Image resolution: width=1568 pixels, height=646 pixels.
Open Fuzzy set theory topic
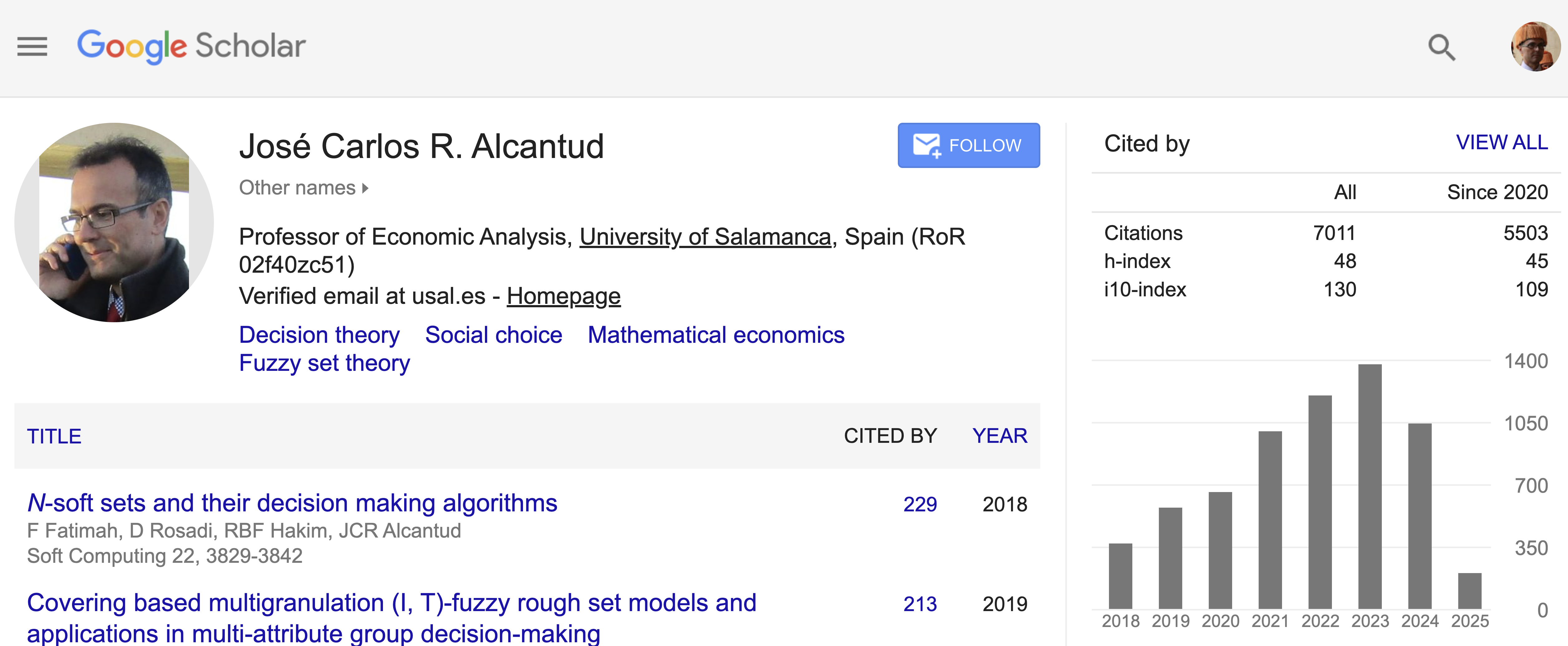click(324, 363)
